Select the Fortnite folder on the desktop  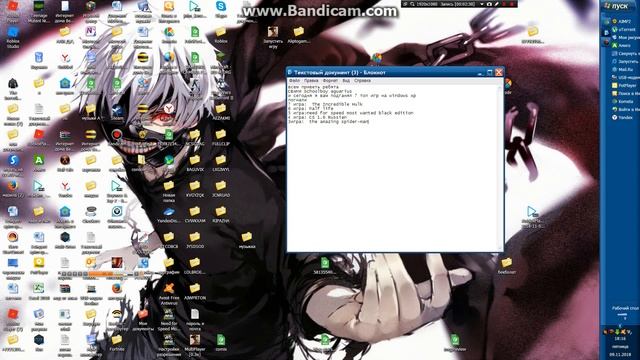click(117, 343)
